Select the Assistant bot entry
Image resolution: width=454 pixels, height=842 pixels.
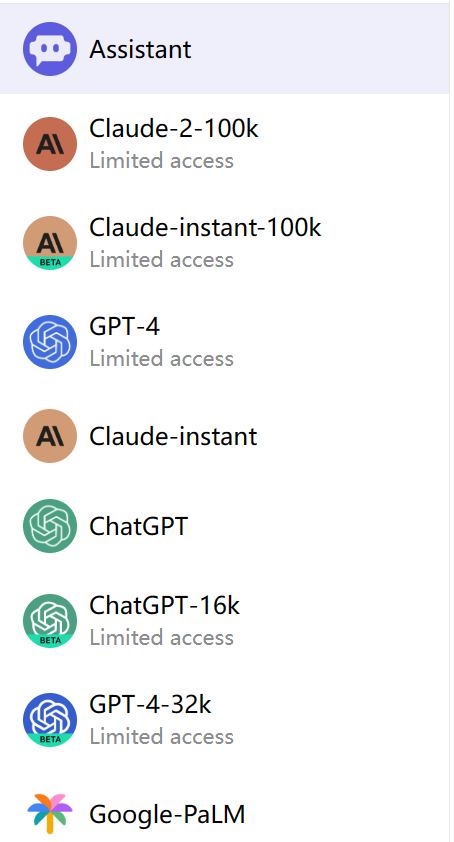(225, 49)
